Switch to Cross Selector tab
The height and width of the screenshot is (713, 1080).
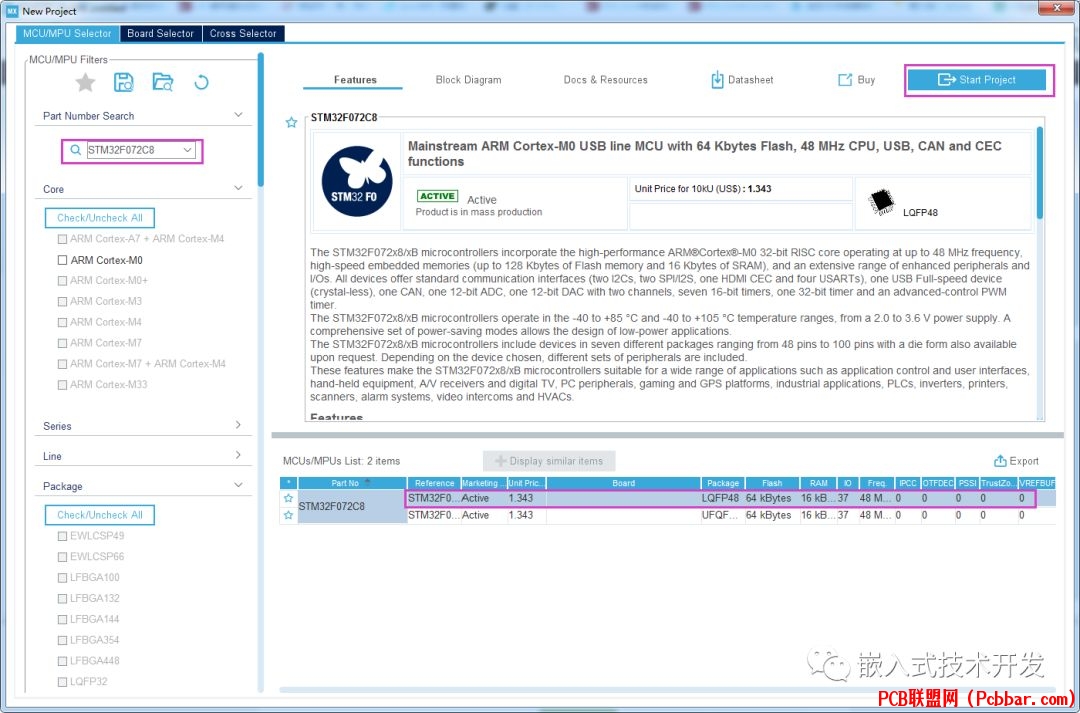coord(243,33)
